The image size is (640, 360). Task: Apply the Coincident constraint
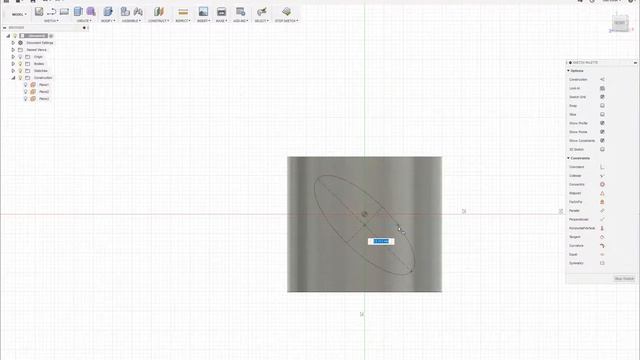(602, 167)
